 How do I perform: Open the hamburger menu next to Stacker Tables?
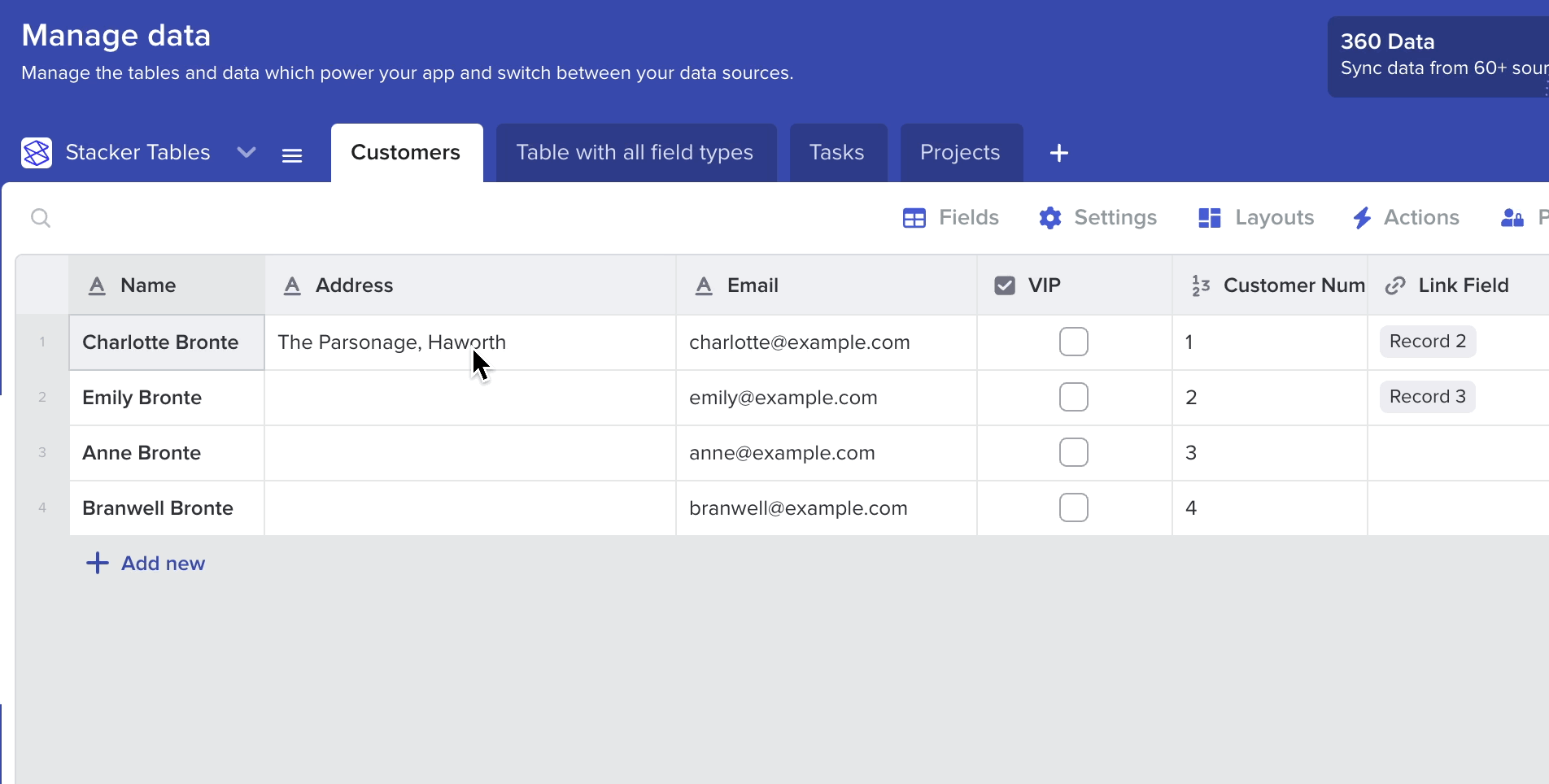point(292,155)
